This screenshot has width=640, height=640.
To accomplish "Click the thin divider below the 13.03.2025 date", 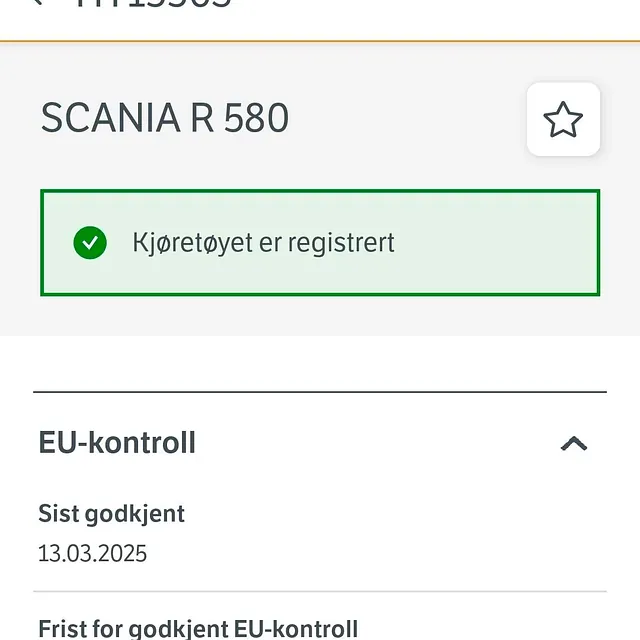I will click(320, 591).
